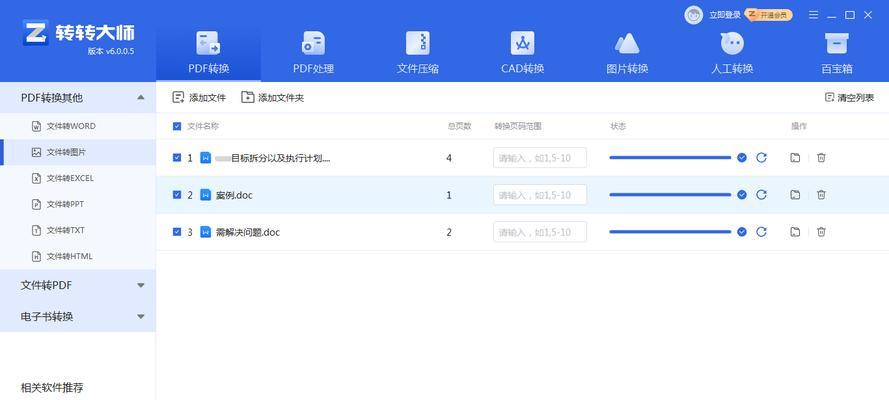Uncheck the checkbox for 案例.doc
Image resolution: width=889 pixels, height=400 pixels.
click(177, 195)
